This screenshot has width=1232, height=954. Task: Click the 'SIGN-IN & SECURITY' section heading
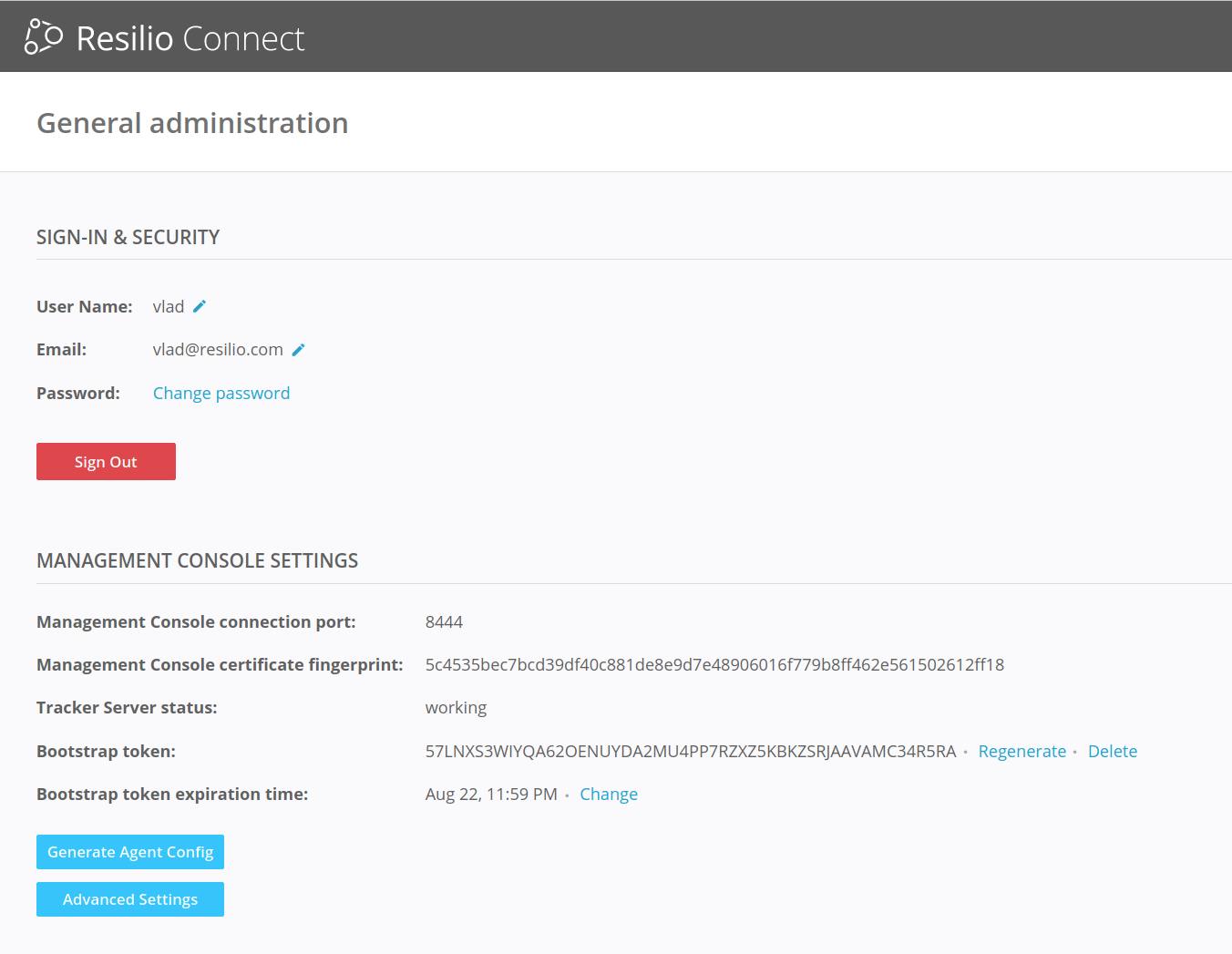[128, 237]
